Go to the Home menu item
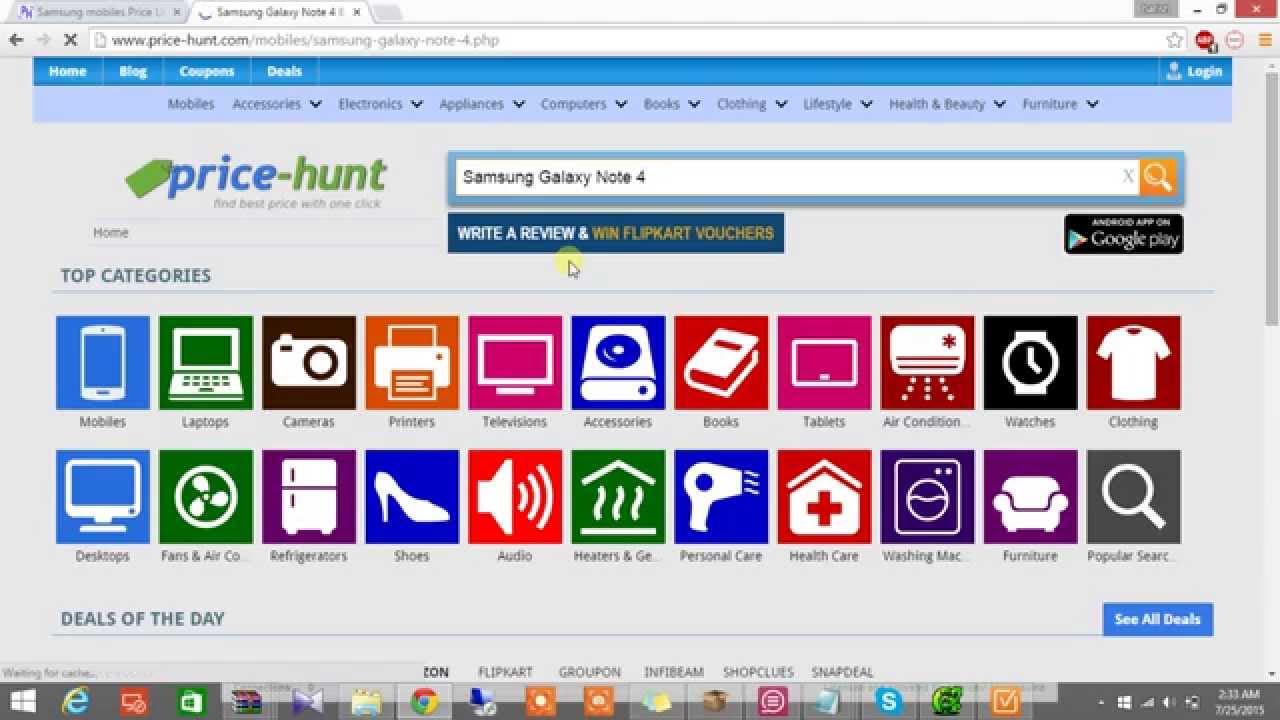The image size is (1280, 720). (x=68, y=71)
